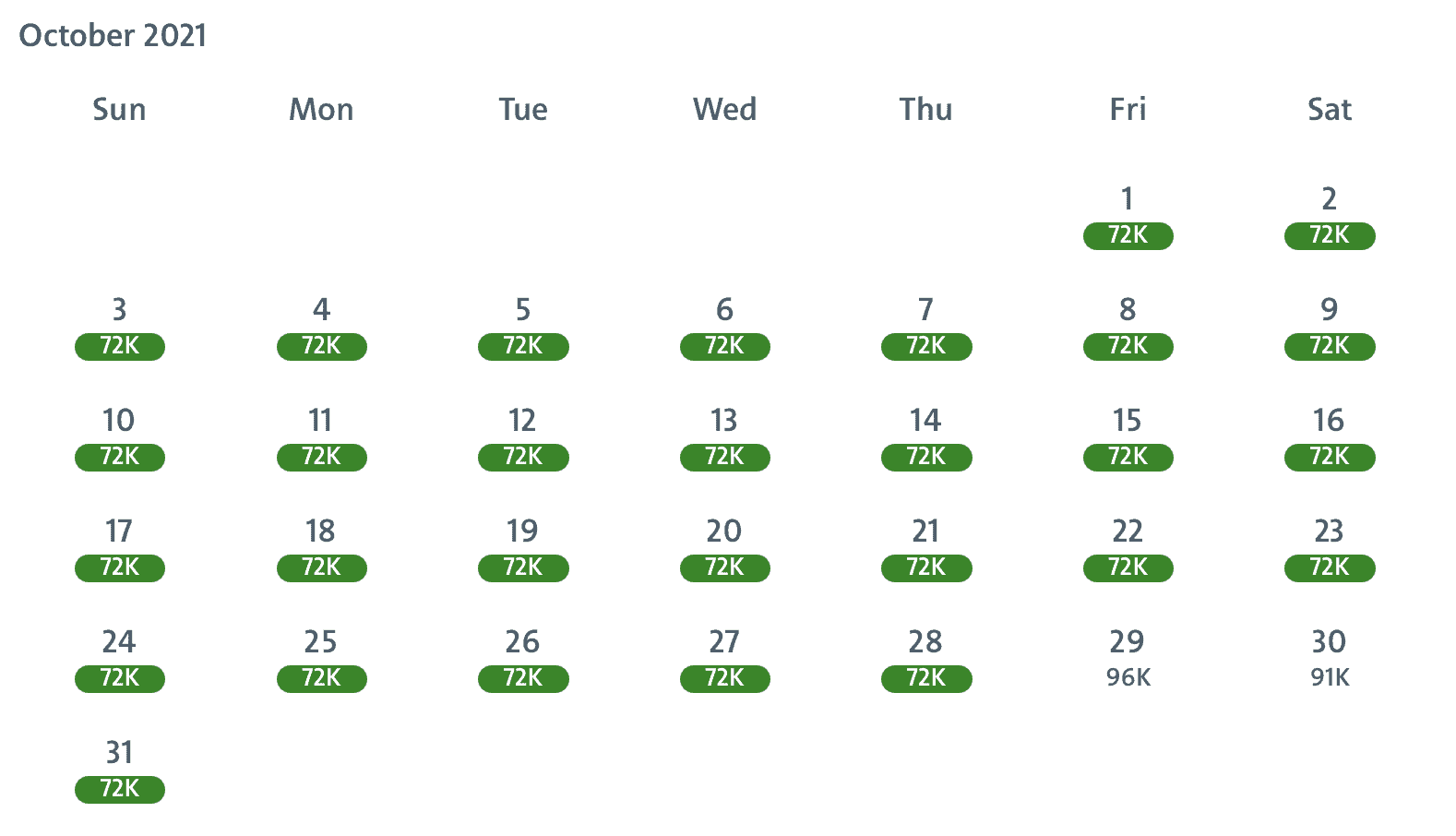Choose Saturday October 23
The width and height of the screenshot is (1456, 836).
[x=1329, y=550]
